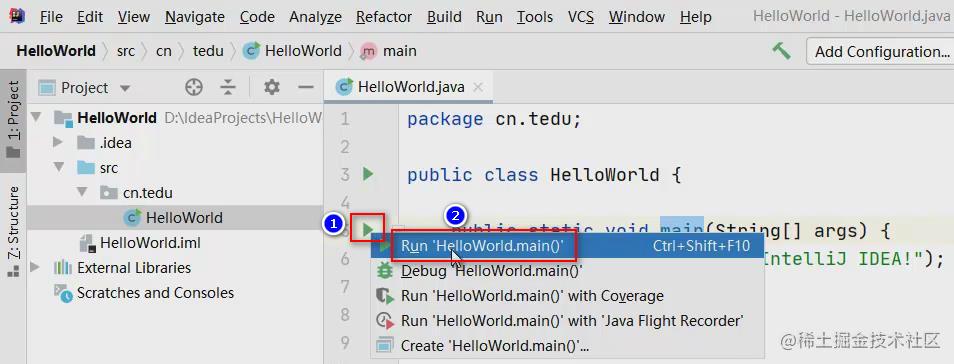Viewport: 954px width, 364px height.
Task: Click line number 1 in the gutter
Action: (x=345, y=119)
